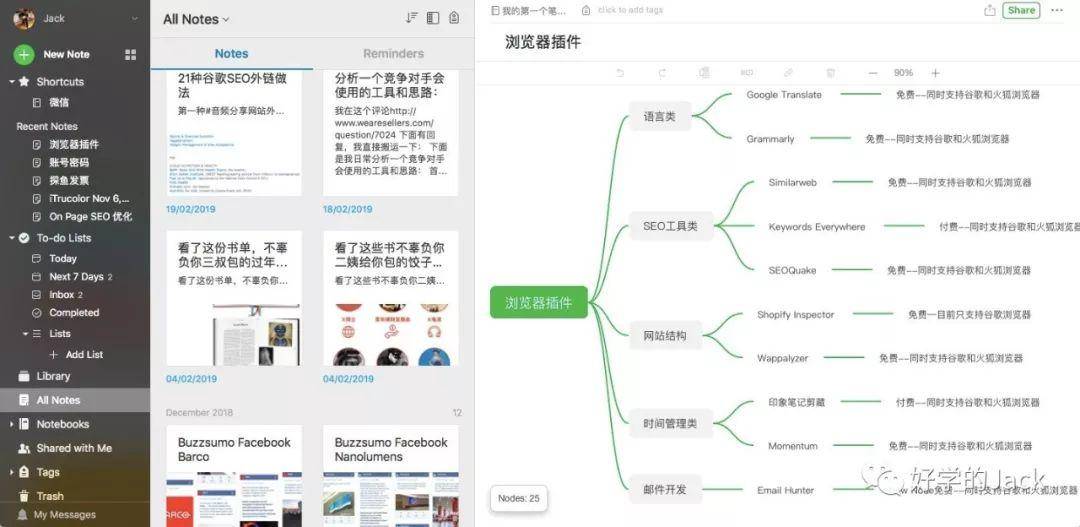Click the link icon in mind map toolbar

click(x=789, y=73)
